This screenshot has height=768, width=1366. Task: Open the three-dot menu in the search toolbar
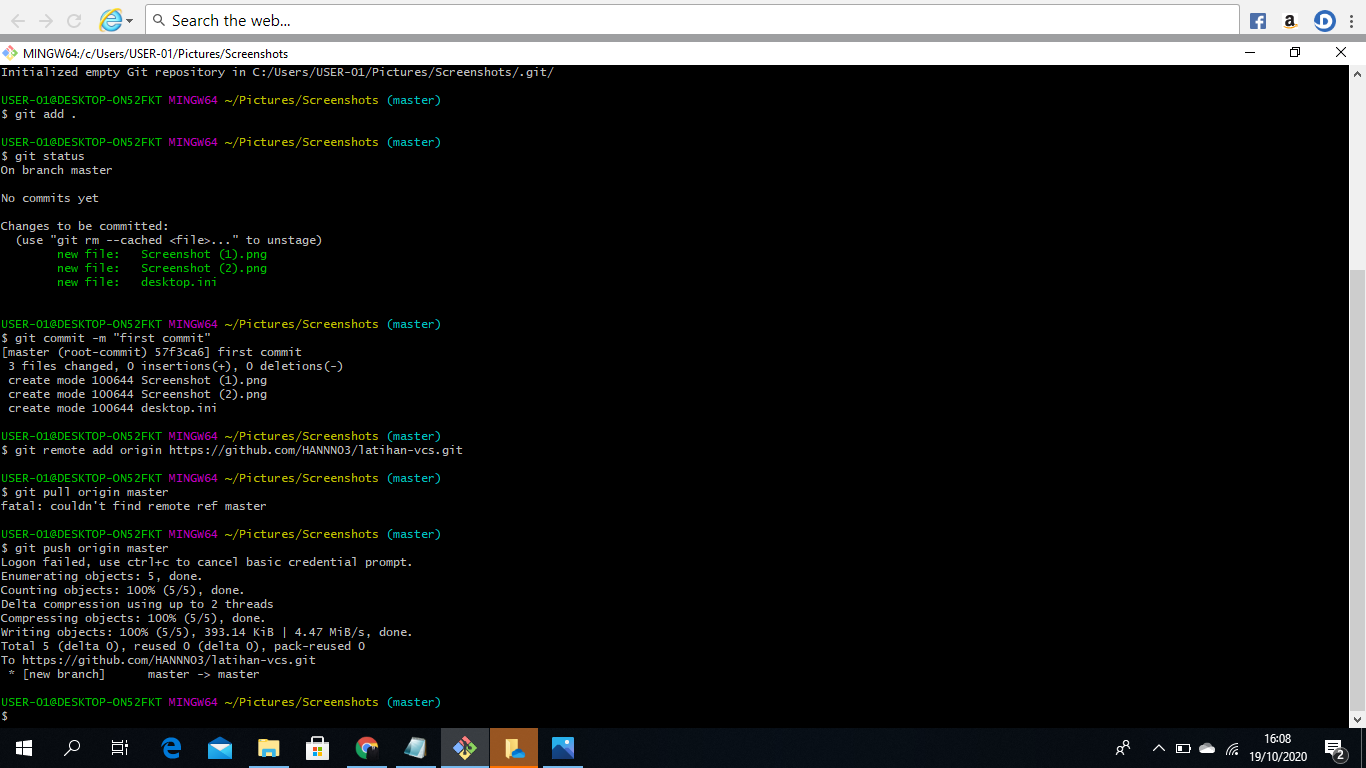(1352, 20)
